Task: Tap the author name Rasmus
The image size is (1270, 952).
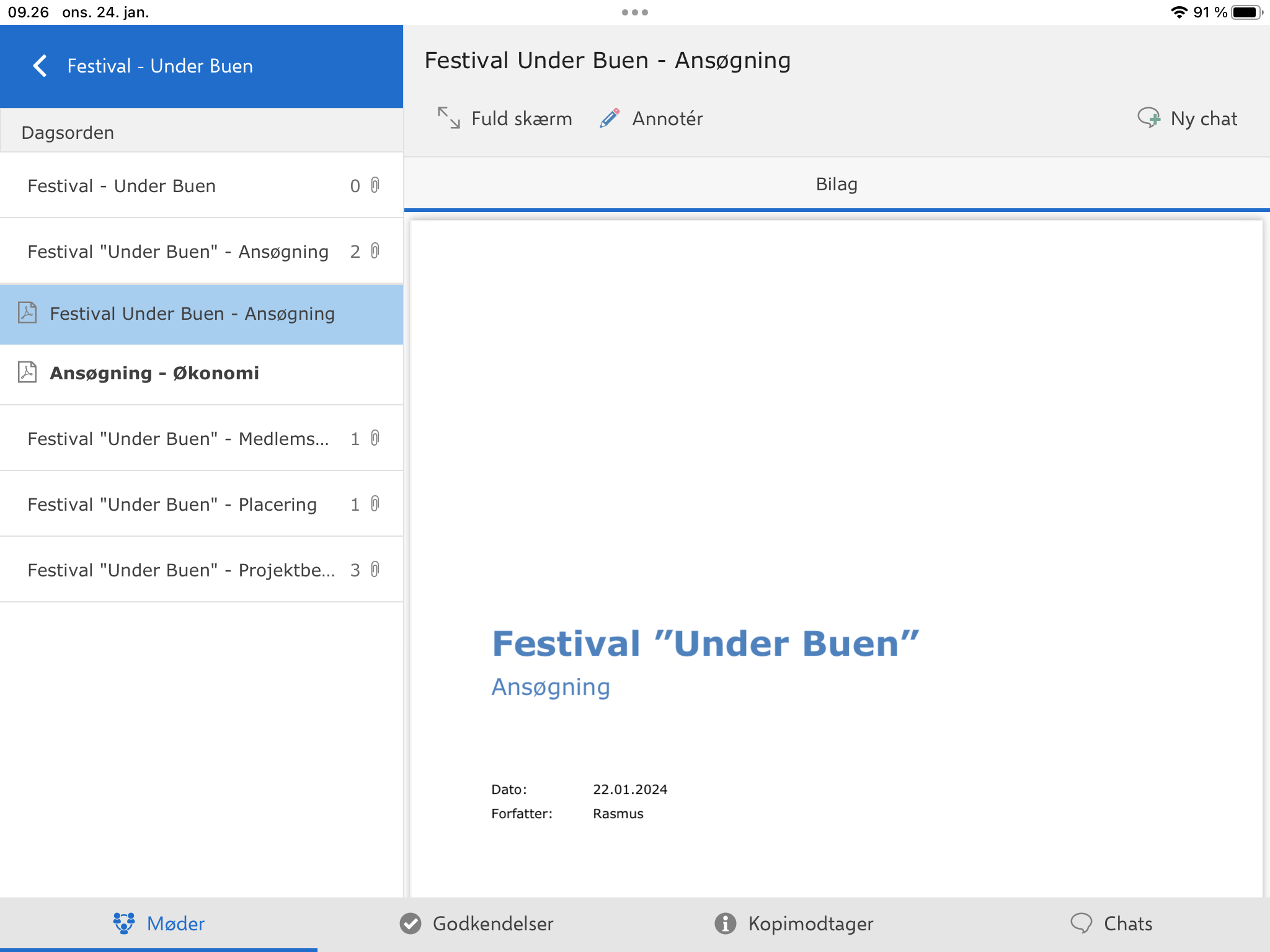Action: [x=618, y=813]
